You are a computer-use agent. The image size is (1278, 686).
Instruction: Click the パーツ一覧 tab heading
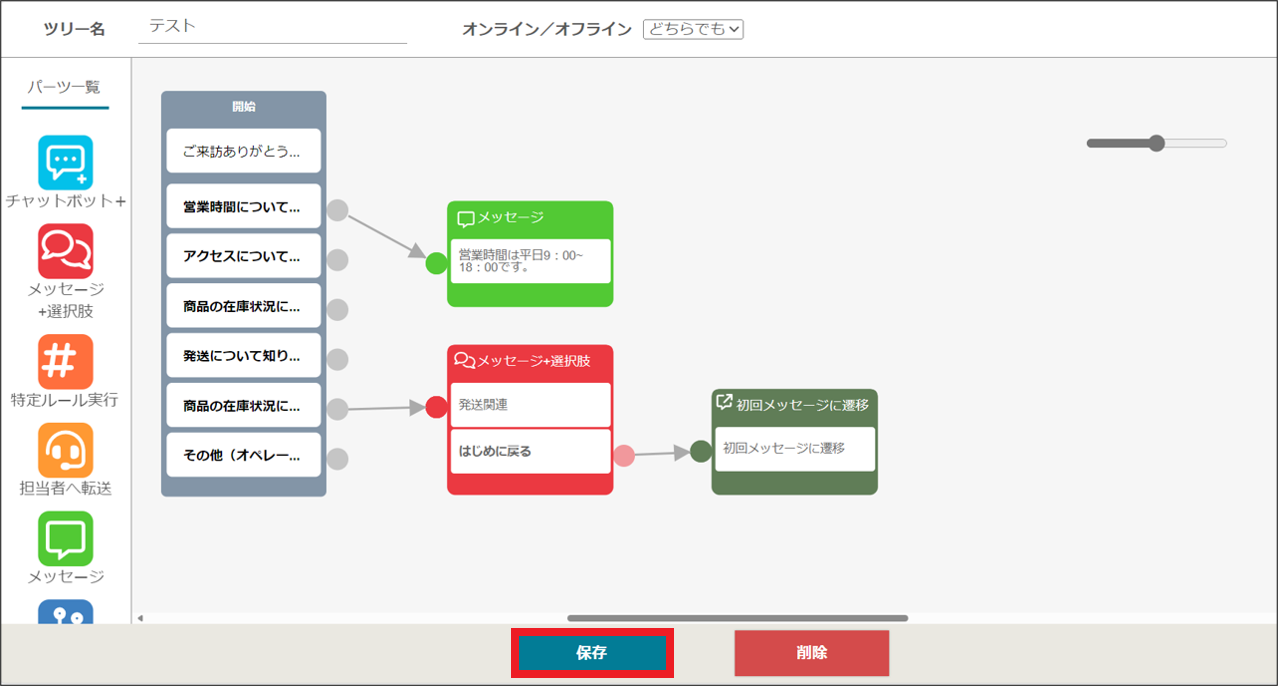[x=64, y=87]
